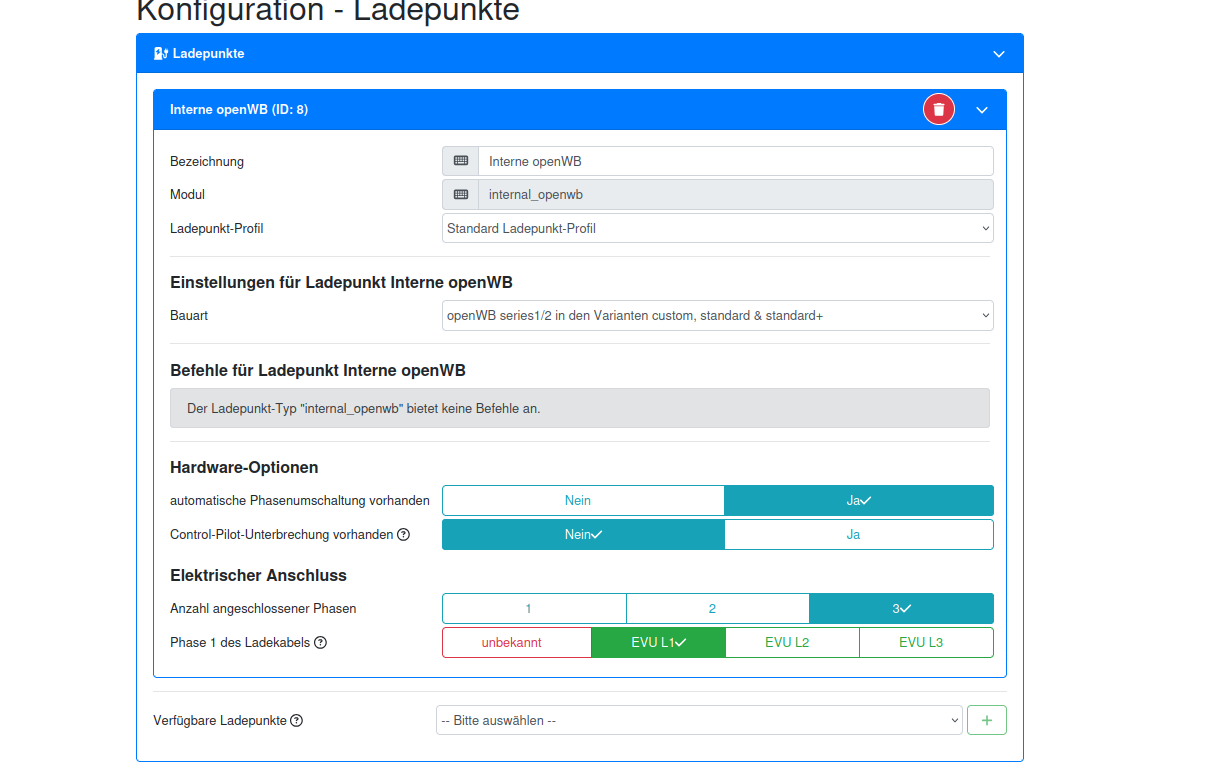
Task: Click the Bezeichnung field label
Action: click(x=207, y=161)
